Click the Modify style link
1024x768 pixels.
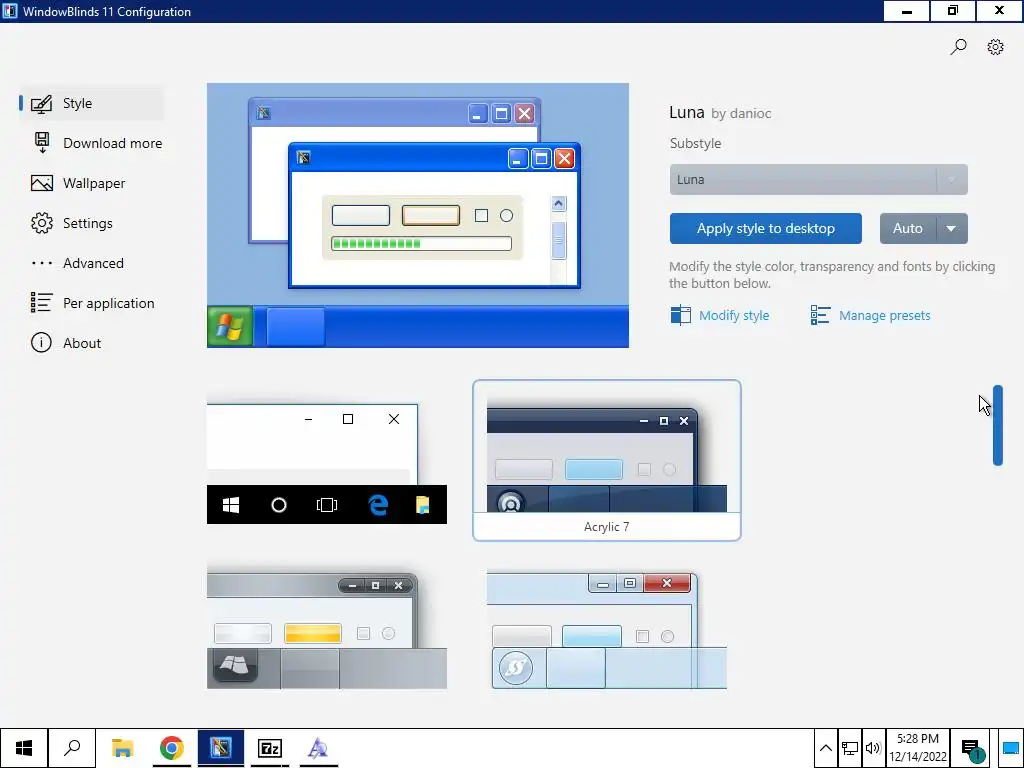tap(734, 315)
